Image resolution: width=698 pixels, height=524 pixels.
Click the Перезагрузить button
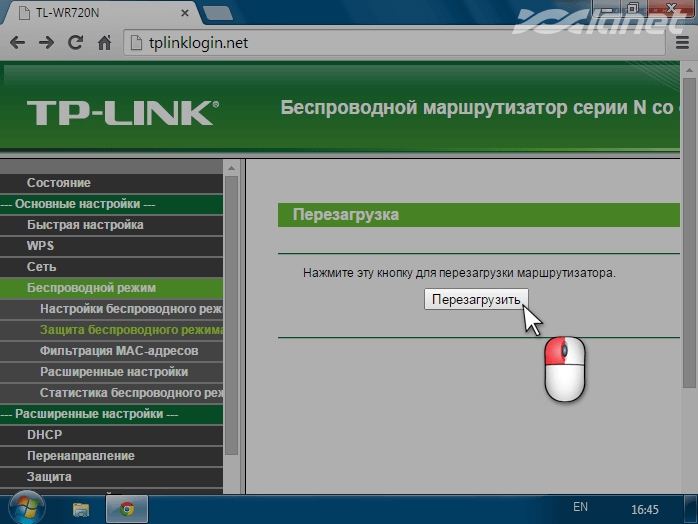point(475,299)
